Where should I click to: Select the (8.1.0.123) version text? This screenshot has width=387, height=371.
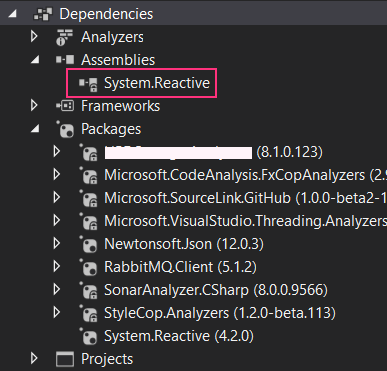[x=289, y=152]
